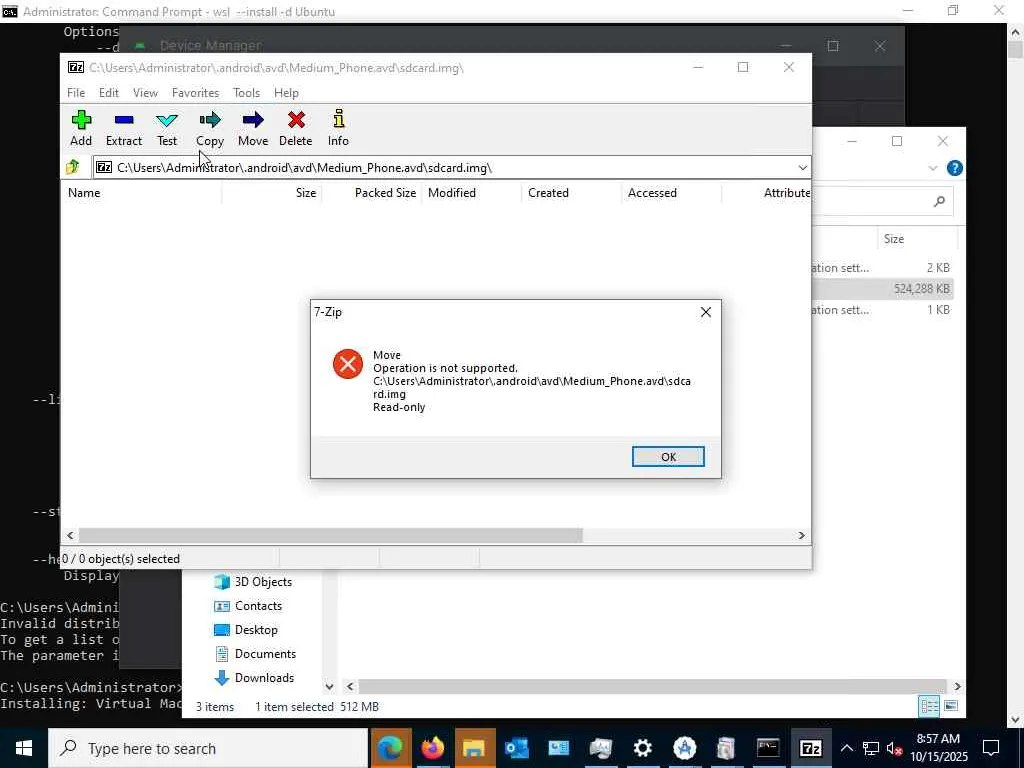Click the up-one-level folder icon
This screenshot has height=768, width=1024.
click(x=72, y=167)
